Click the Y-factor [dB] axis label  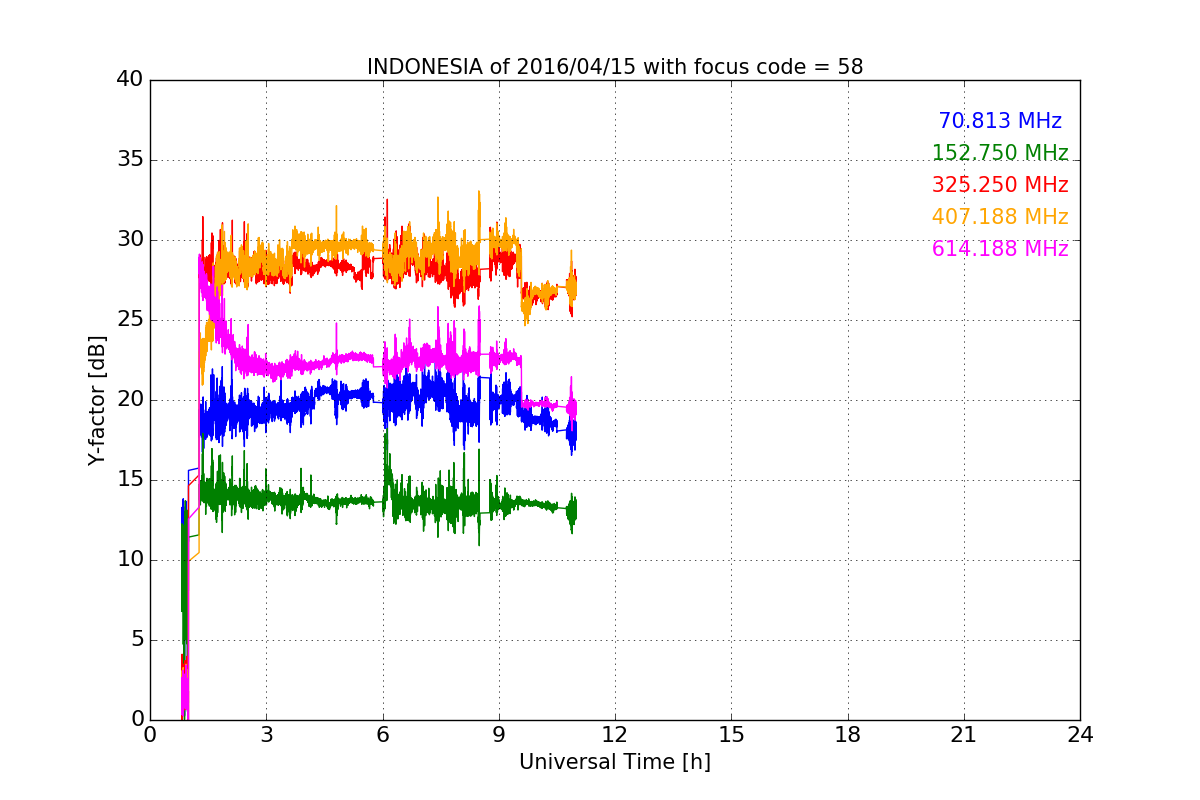tap(96, 400)
